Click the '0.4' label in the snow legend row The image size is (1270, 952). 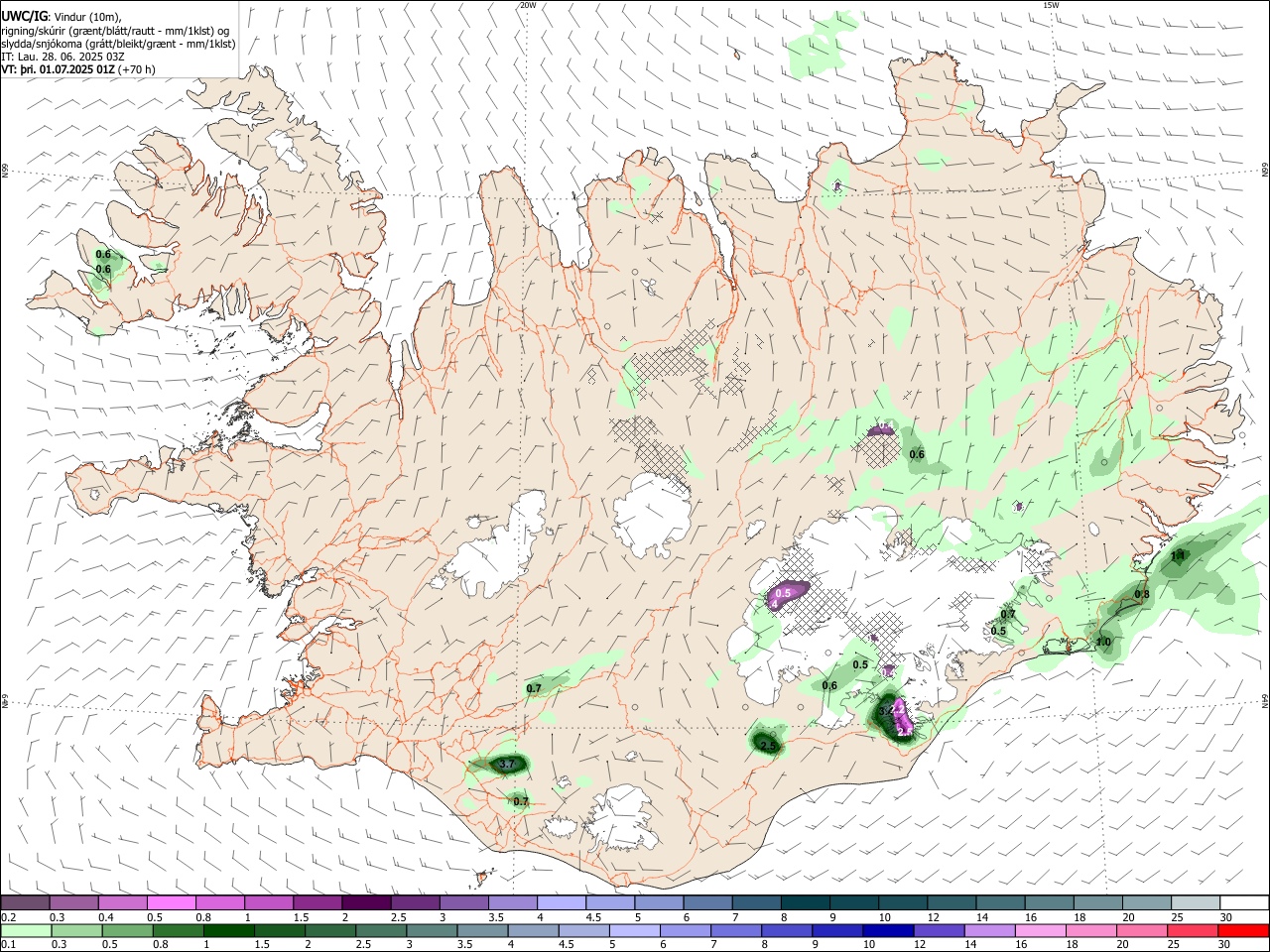click(x=106, y=917)
